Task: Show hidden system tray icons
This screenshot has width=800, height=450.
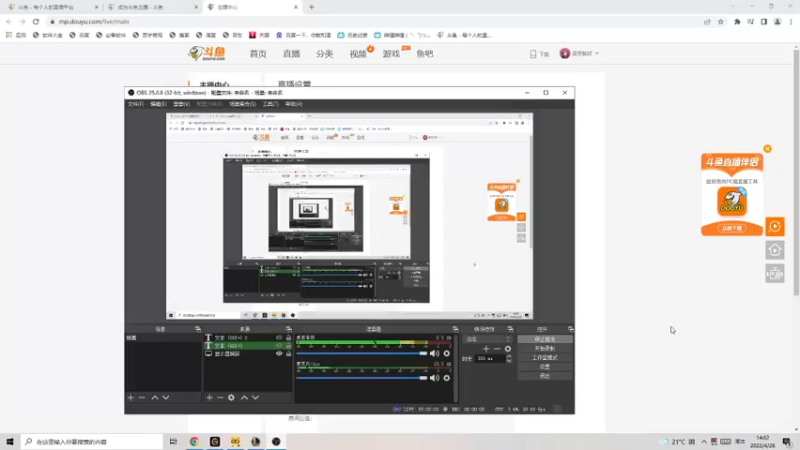Action: click(x=704, y=441)
